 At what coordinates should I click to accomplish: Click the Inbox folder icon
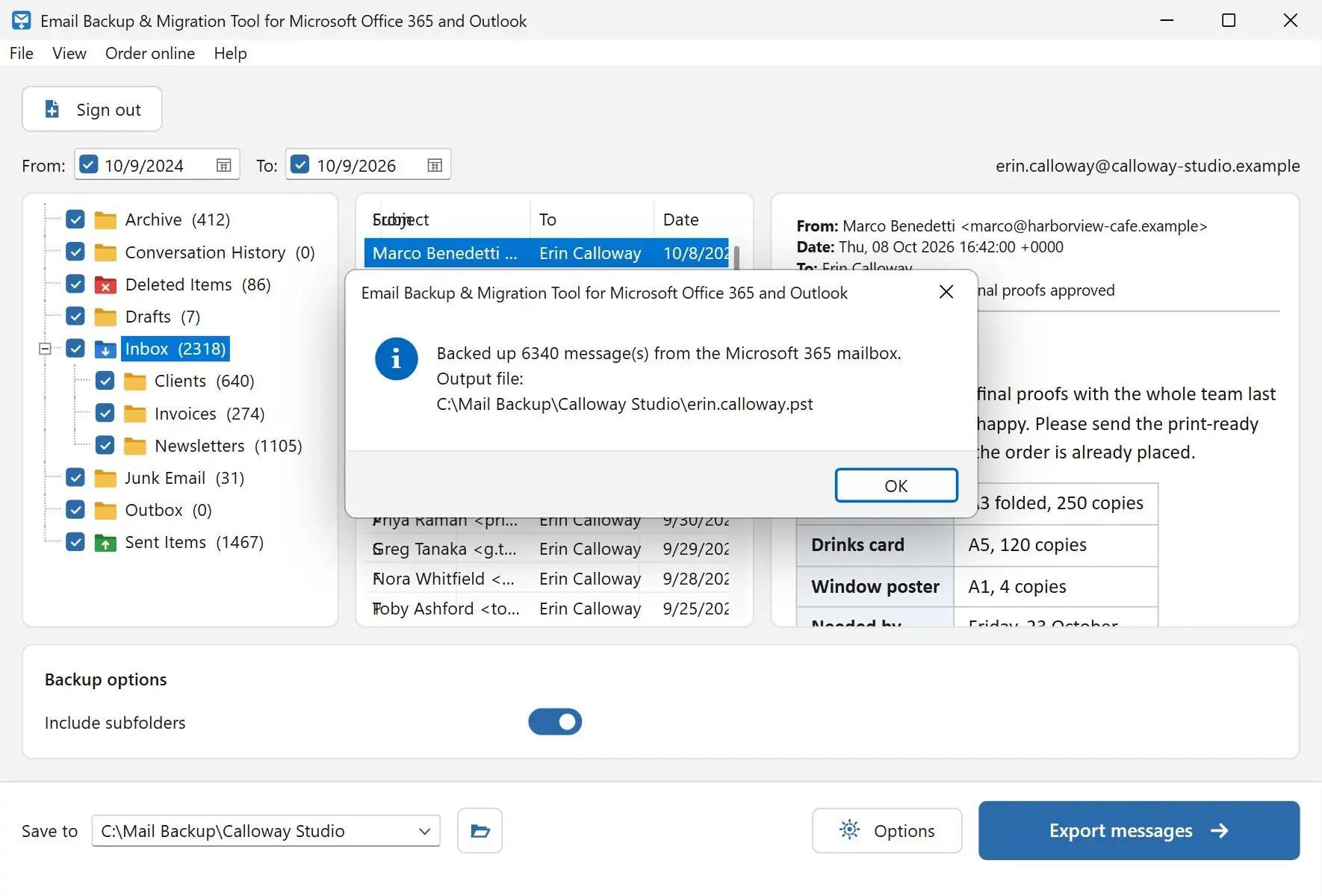(x=105, y=349)
